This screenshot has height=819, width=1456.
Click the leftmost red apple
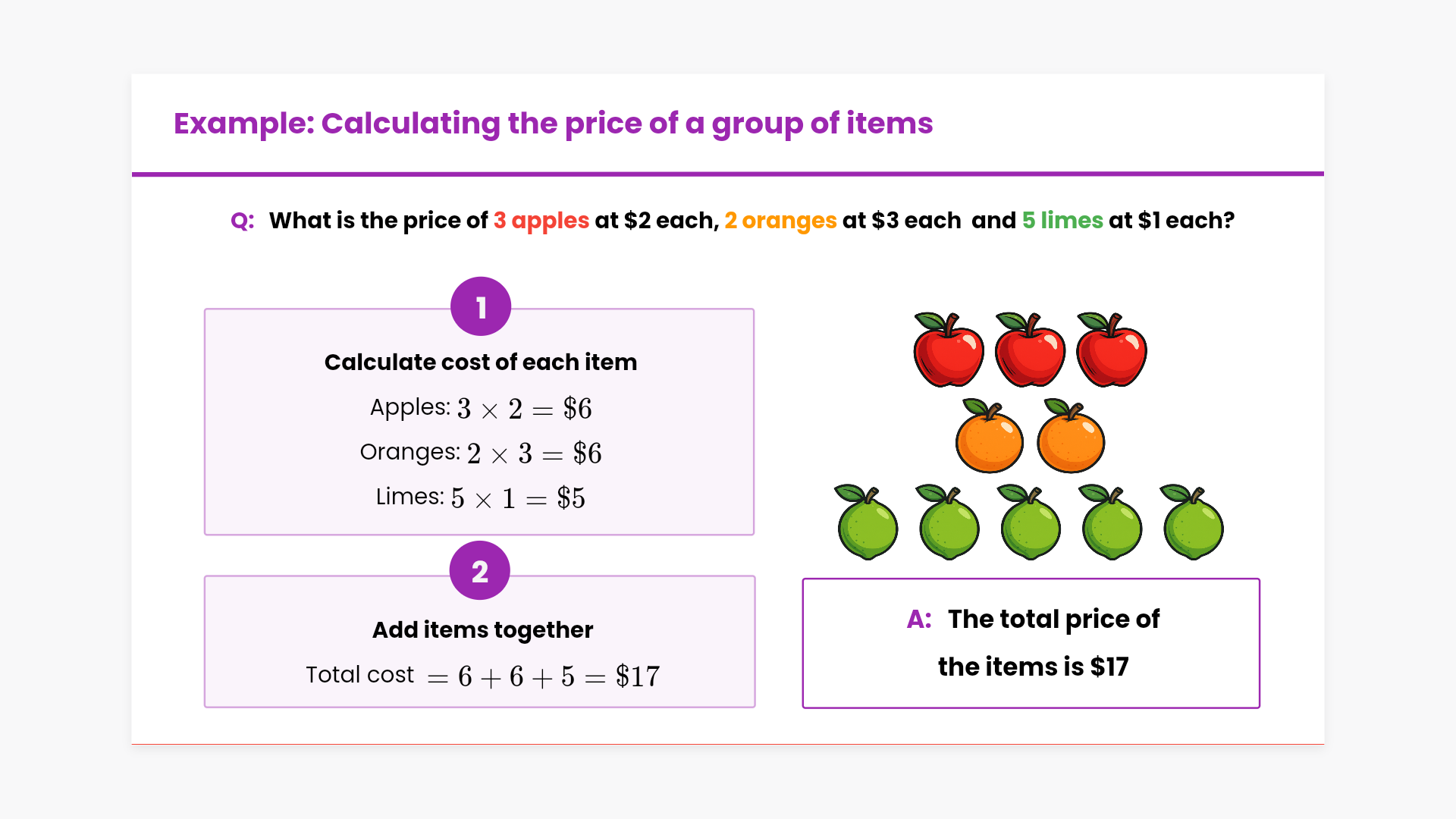coord(948,350)
